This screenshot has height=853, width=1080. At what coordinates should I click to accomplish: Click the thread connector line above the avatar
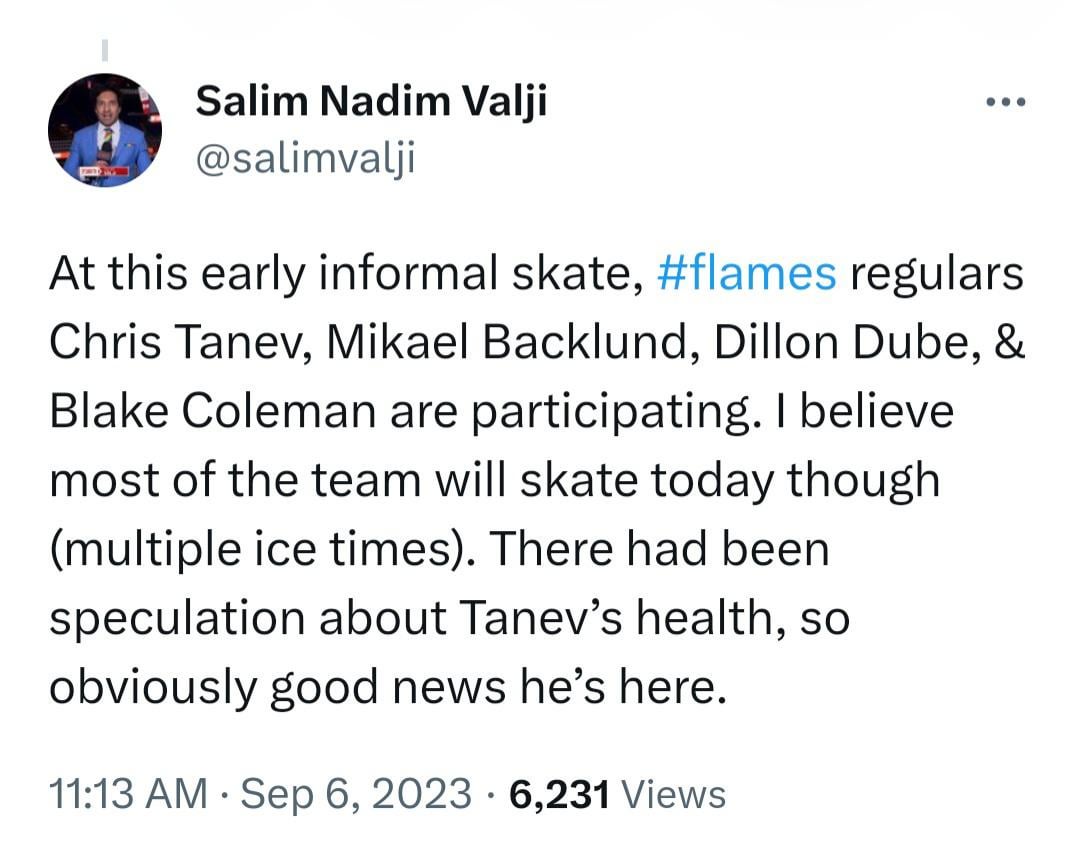pos(106,49)
